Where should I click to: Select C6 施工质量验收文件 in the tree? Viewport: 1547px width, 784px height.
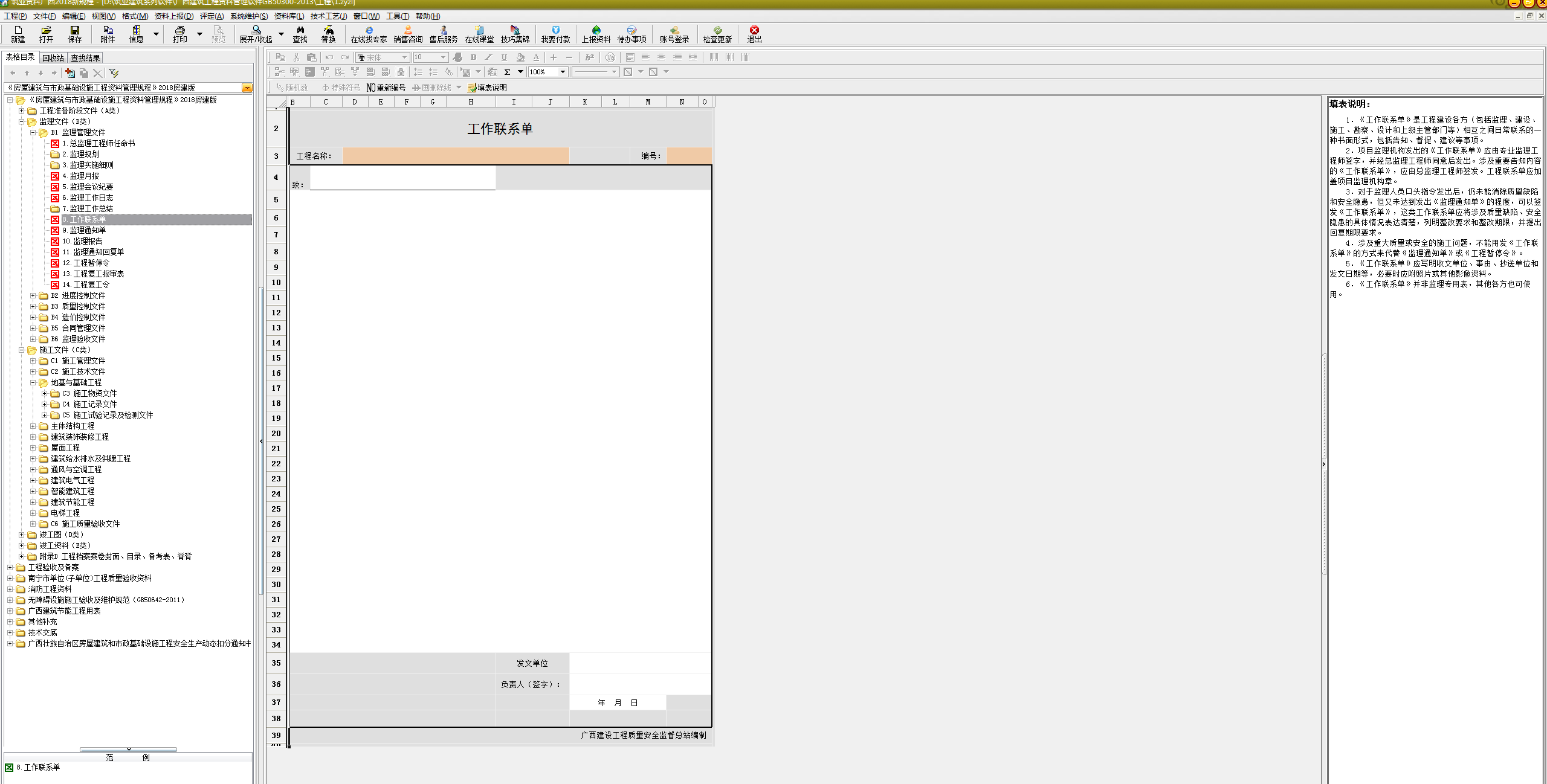(85, 524)
